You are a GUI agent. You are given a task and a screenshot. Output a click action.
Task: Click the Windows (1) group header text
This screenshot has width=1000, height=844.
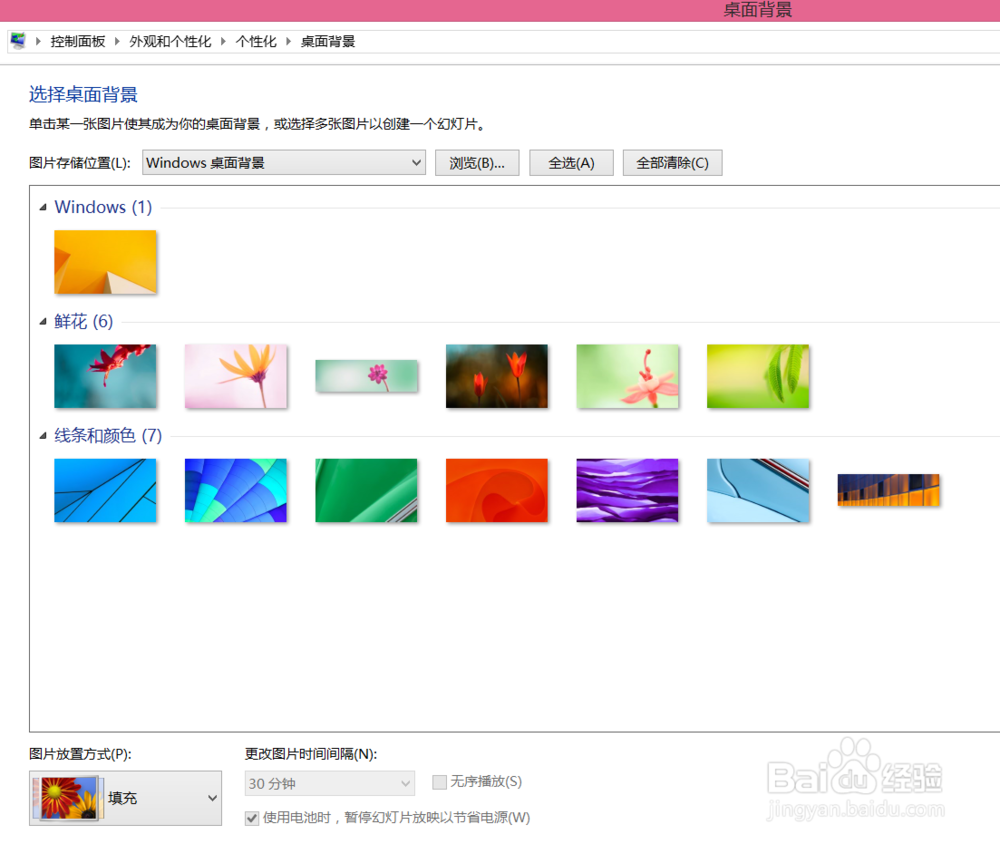(103, 207)
